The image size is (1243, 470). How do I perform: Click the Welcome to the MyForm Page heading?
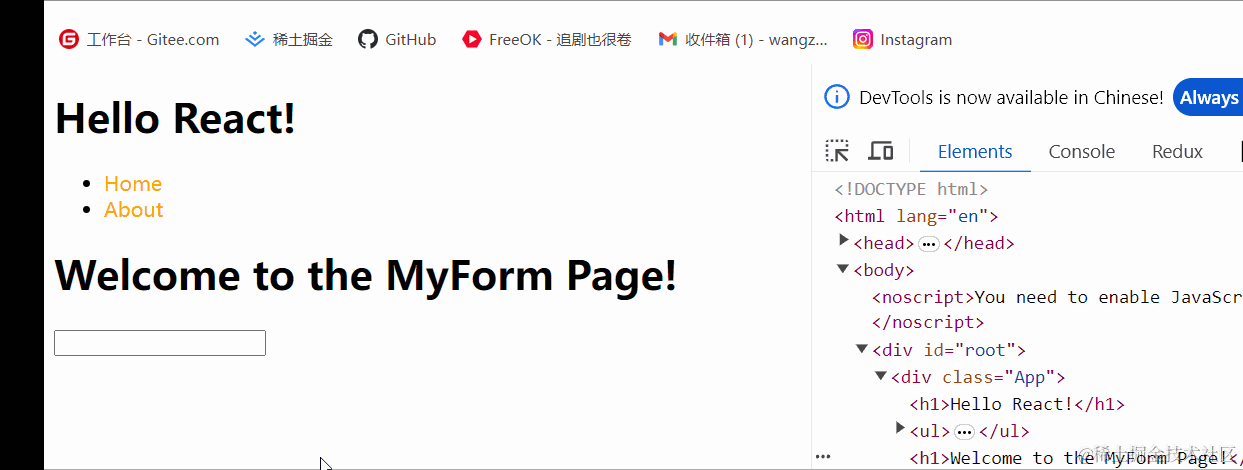(x=366, y=275)
